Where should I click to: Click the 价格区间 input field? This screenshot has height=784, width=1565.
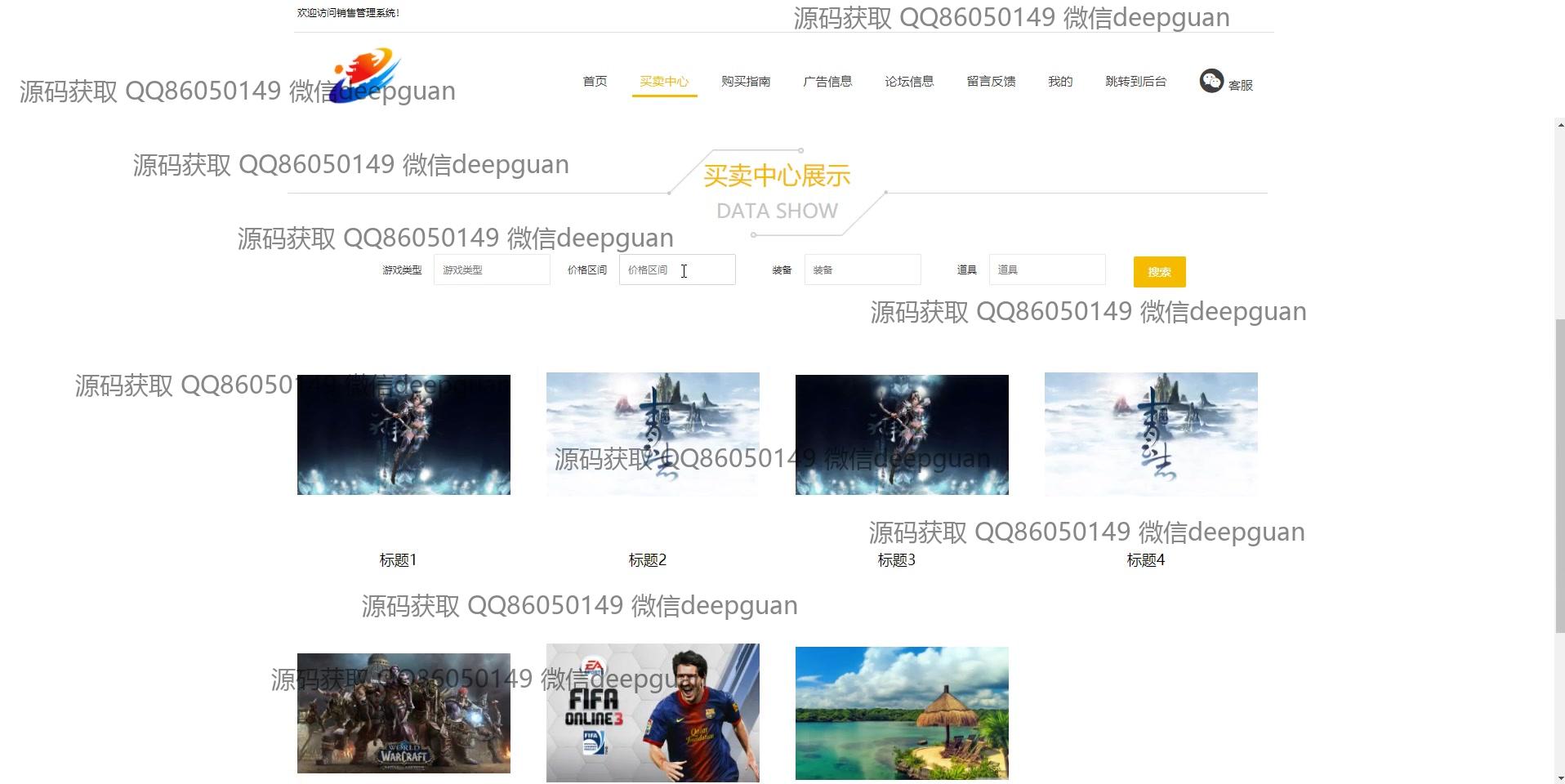click(676, 269)
